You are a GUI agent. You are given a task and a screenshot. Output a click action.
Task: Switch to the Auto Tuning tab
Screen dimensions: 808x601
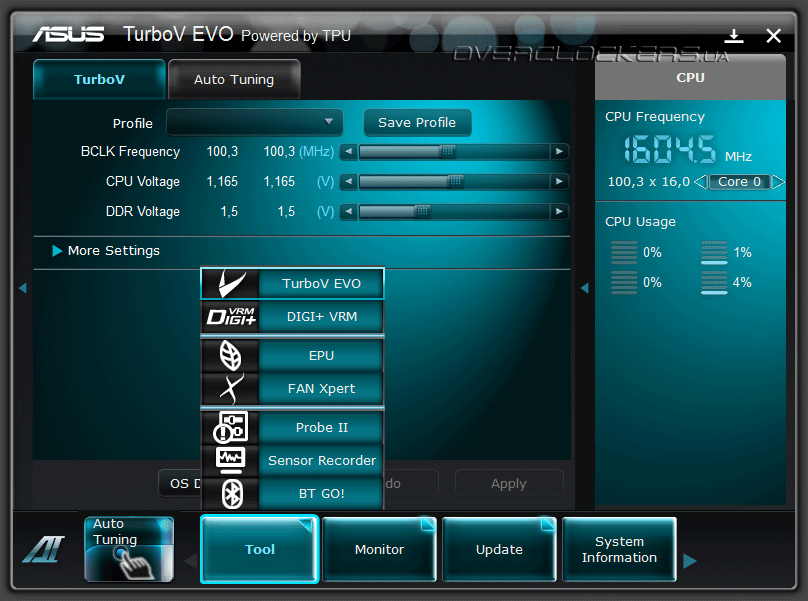pos(234,79)
